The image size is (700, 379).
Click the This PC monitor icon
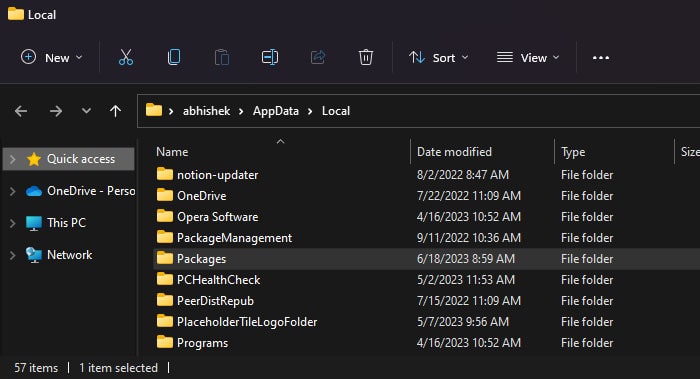pyautogui.click(x=34, y=223)
